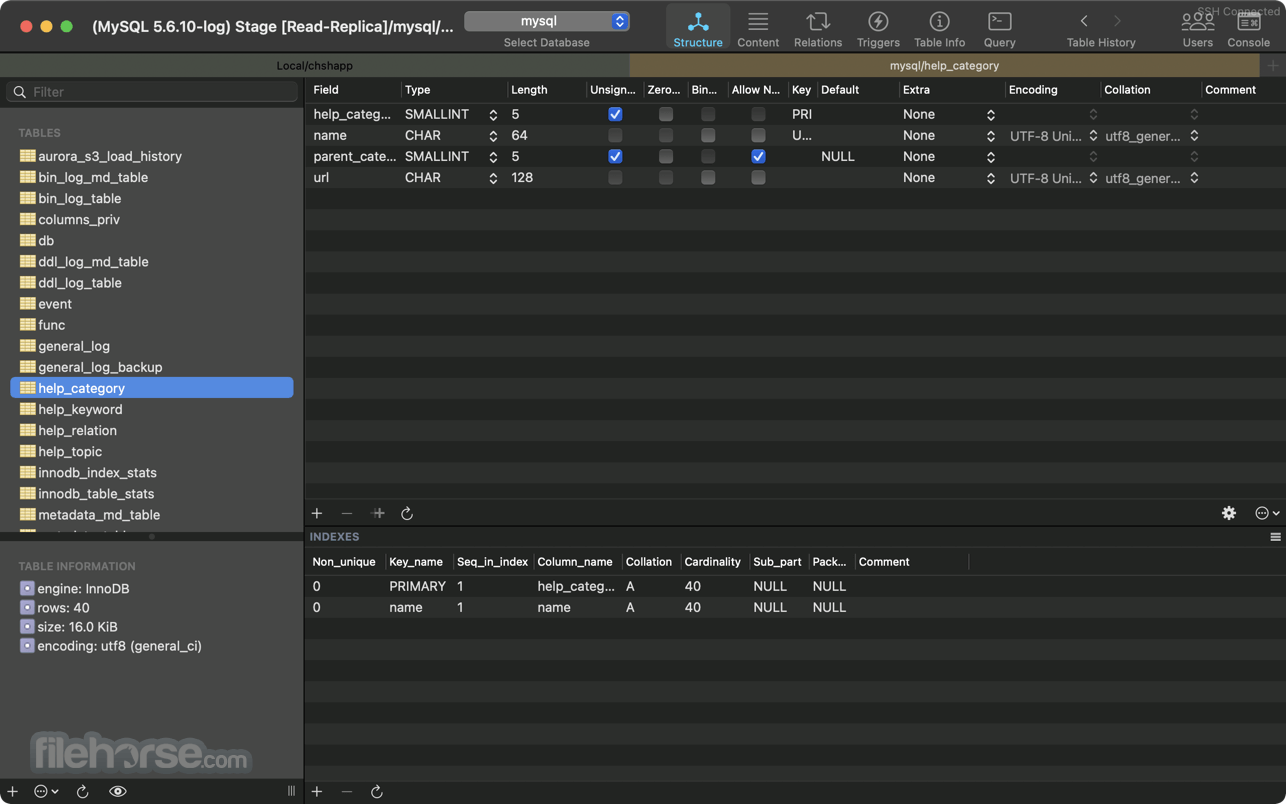Click the sidebar resize handle
The width and height of the screenshot is (1286, 804).
(291, 791)
